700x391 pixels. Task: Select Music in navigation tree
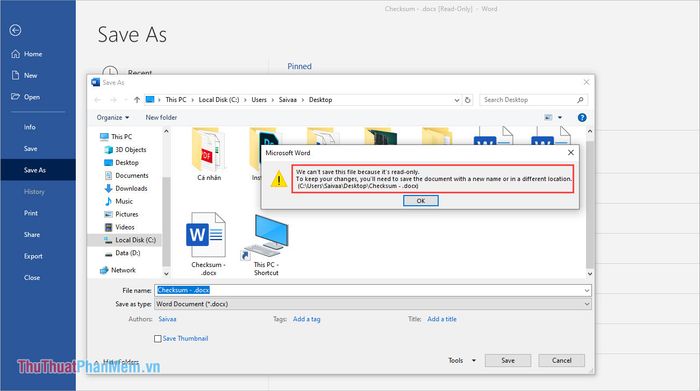tap(118, 201)
